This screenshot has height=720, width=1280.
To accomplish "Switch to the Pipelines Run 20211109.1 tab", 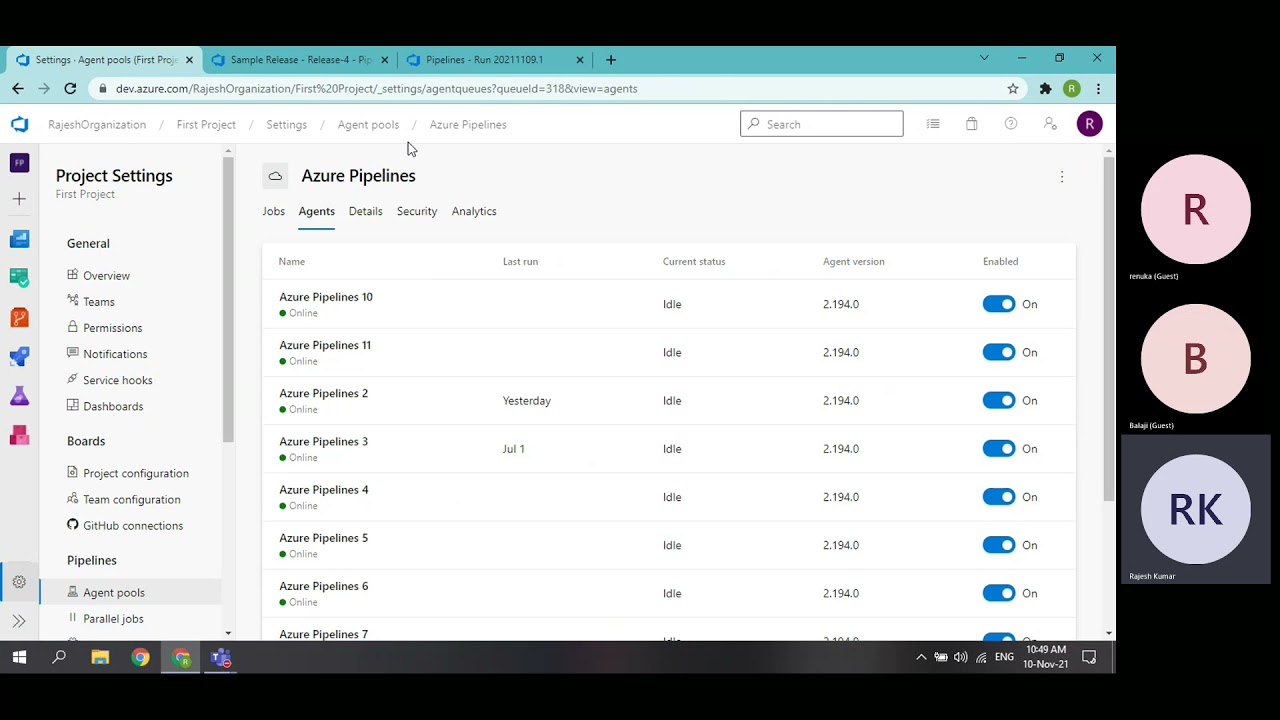I will [x=494, y=60].
